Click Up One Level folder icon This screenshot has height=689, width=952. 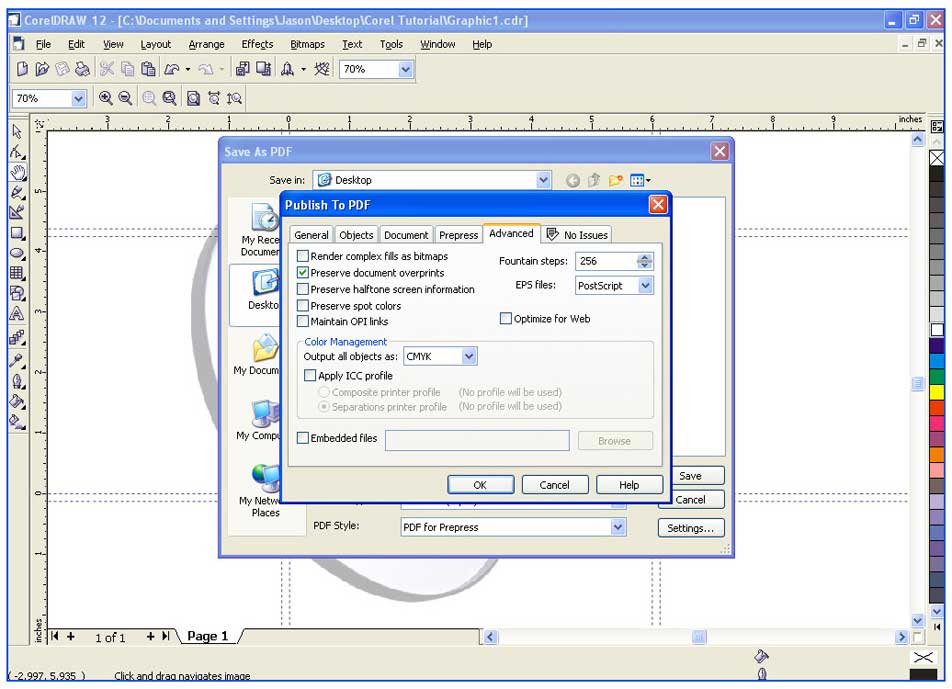coord(594,180)
